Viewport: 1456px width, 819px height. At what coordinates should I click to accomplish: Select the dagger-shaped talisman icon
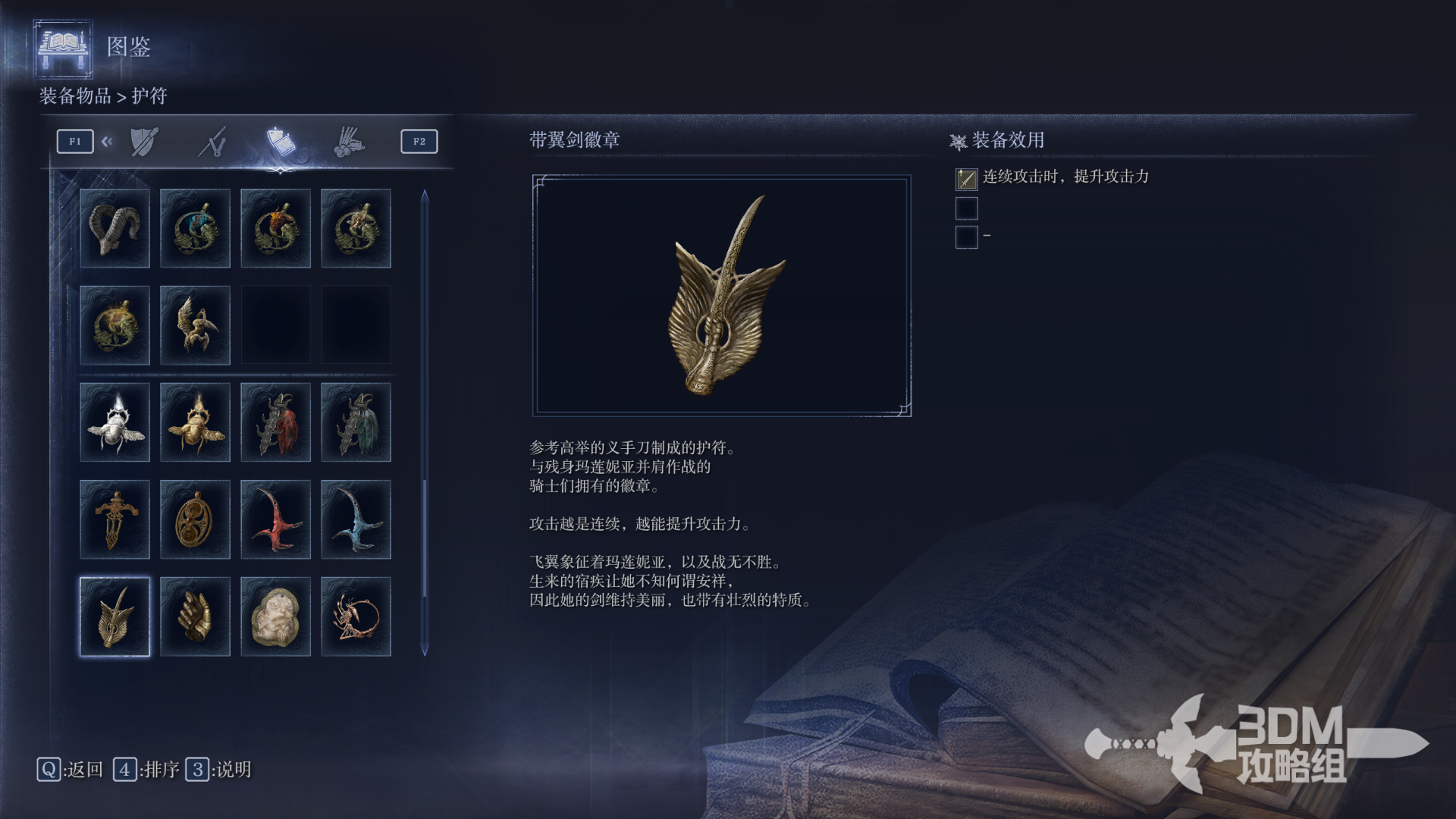(115, 519)
